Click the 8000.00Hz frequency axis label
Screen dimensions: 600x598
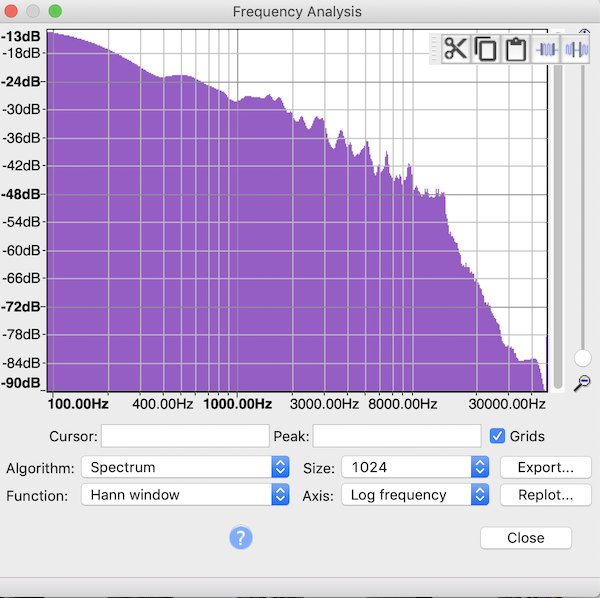pos(403,404)
